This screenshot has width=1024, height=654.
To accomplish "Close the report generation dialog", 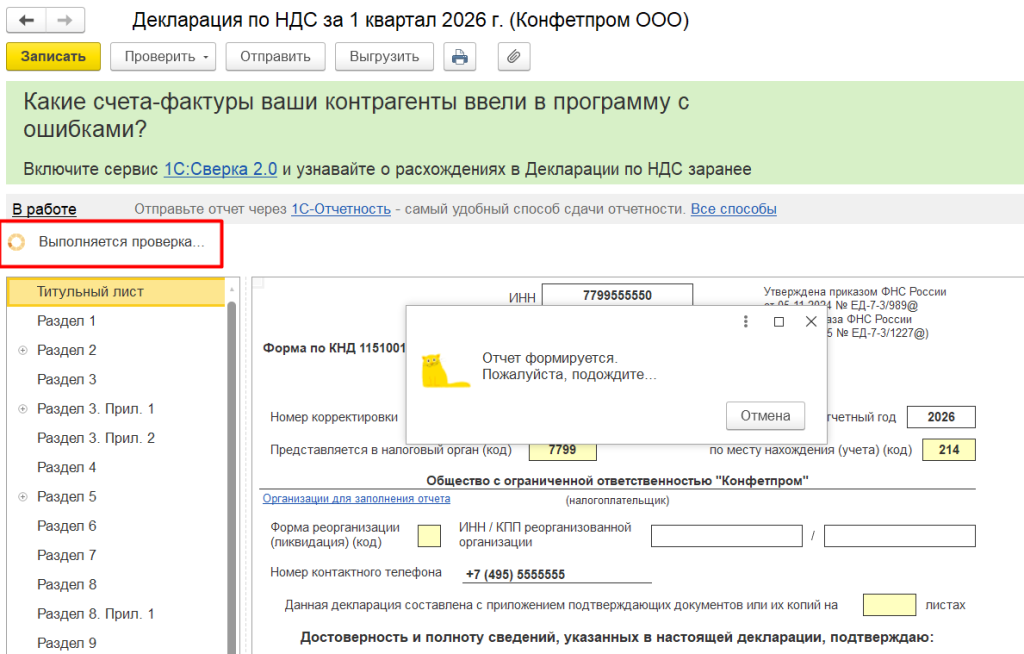I will [811, 322].
